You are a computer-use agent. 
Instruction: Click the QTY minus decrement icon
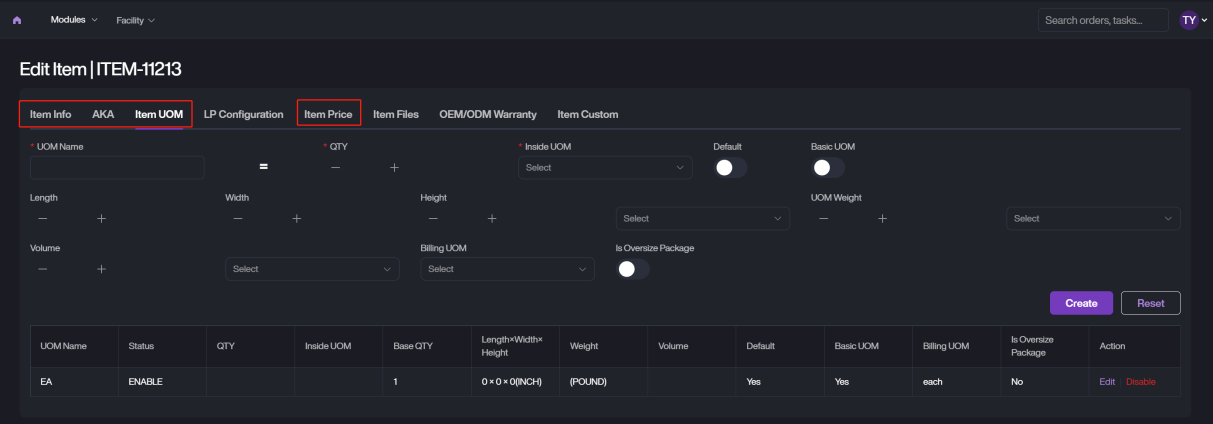(335, 168)
